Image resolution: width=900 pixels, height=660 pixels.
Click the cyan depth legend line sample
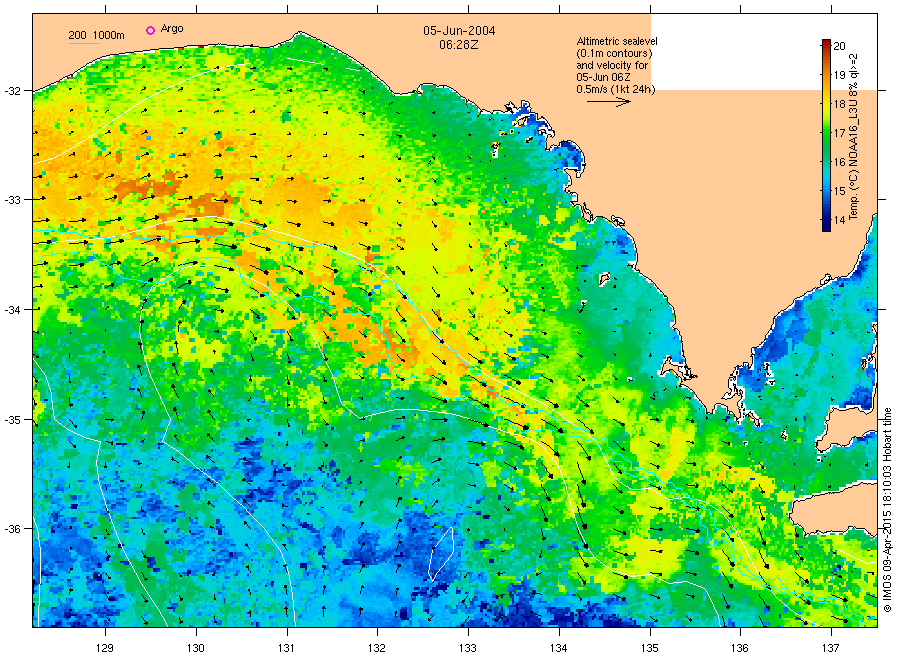point(84,43)
